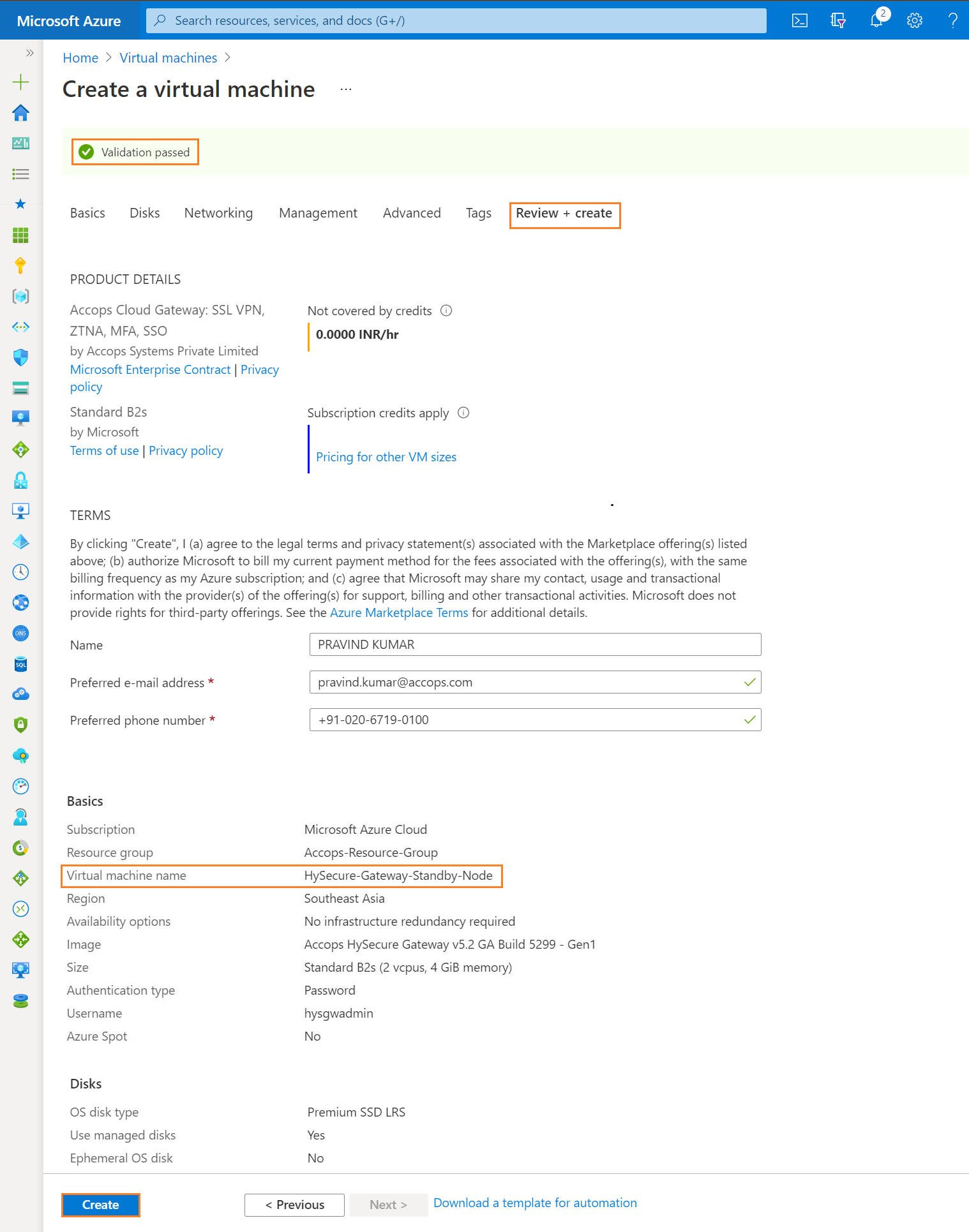The height and width of the screenshot is (1232, 969).
Task: Expand the left sidebar menu chevron
Action: point(29,53)
